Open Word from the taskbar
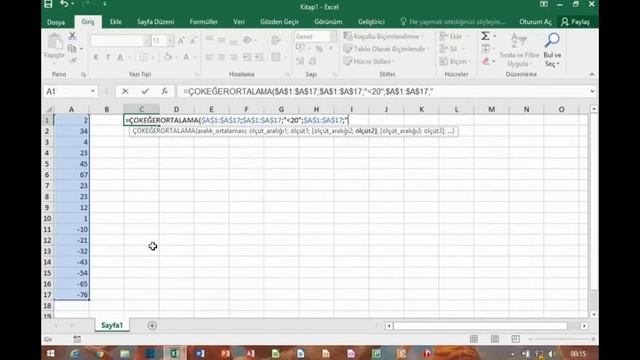The width and height of the screenshot is (640, 360). point(200,353)
